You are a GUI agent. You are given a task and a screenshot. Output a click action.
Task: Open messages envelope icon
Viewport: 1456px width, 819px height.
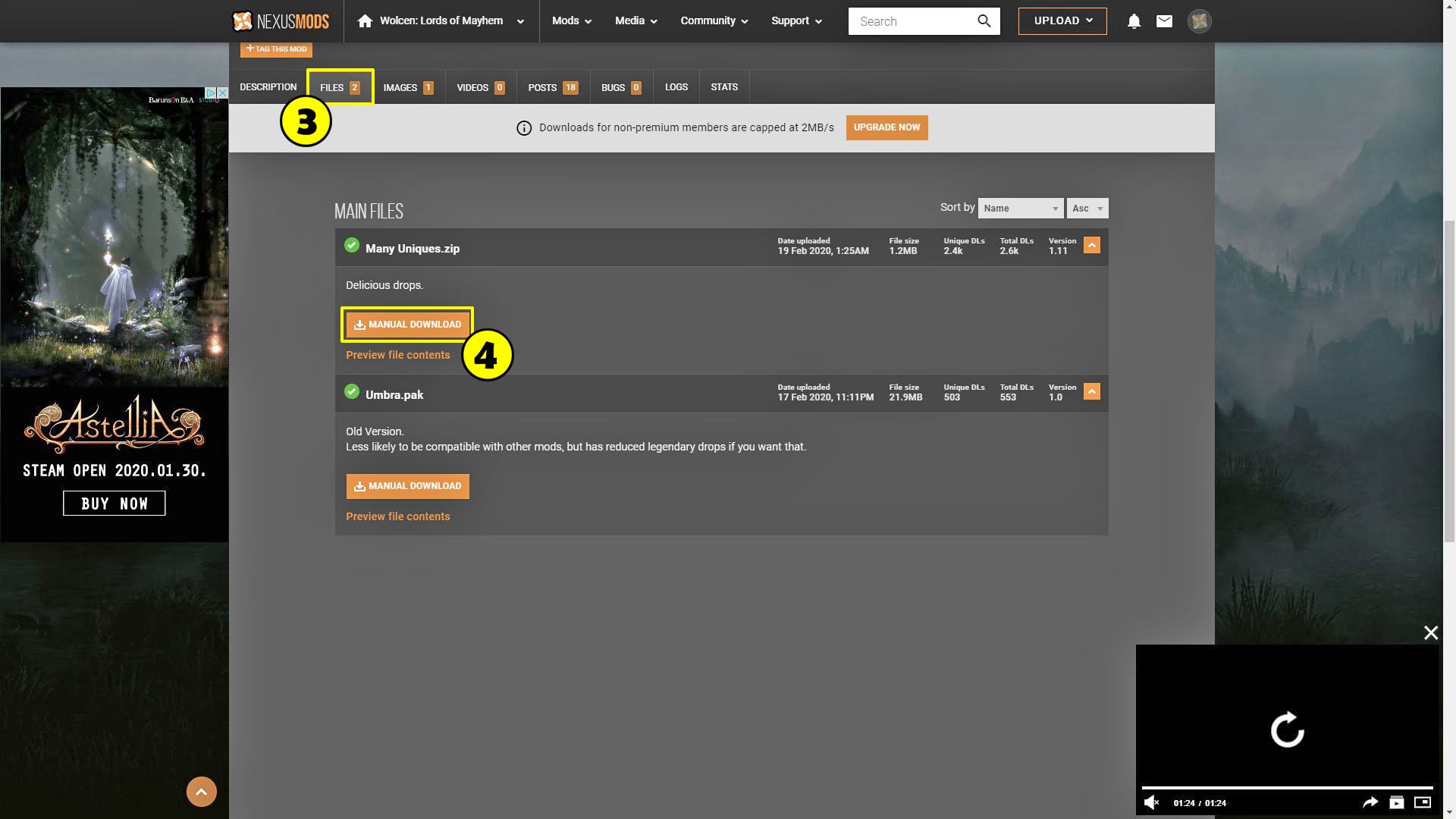pos(1164,21)
